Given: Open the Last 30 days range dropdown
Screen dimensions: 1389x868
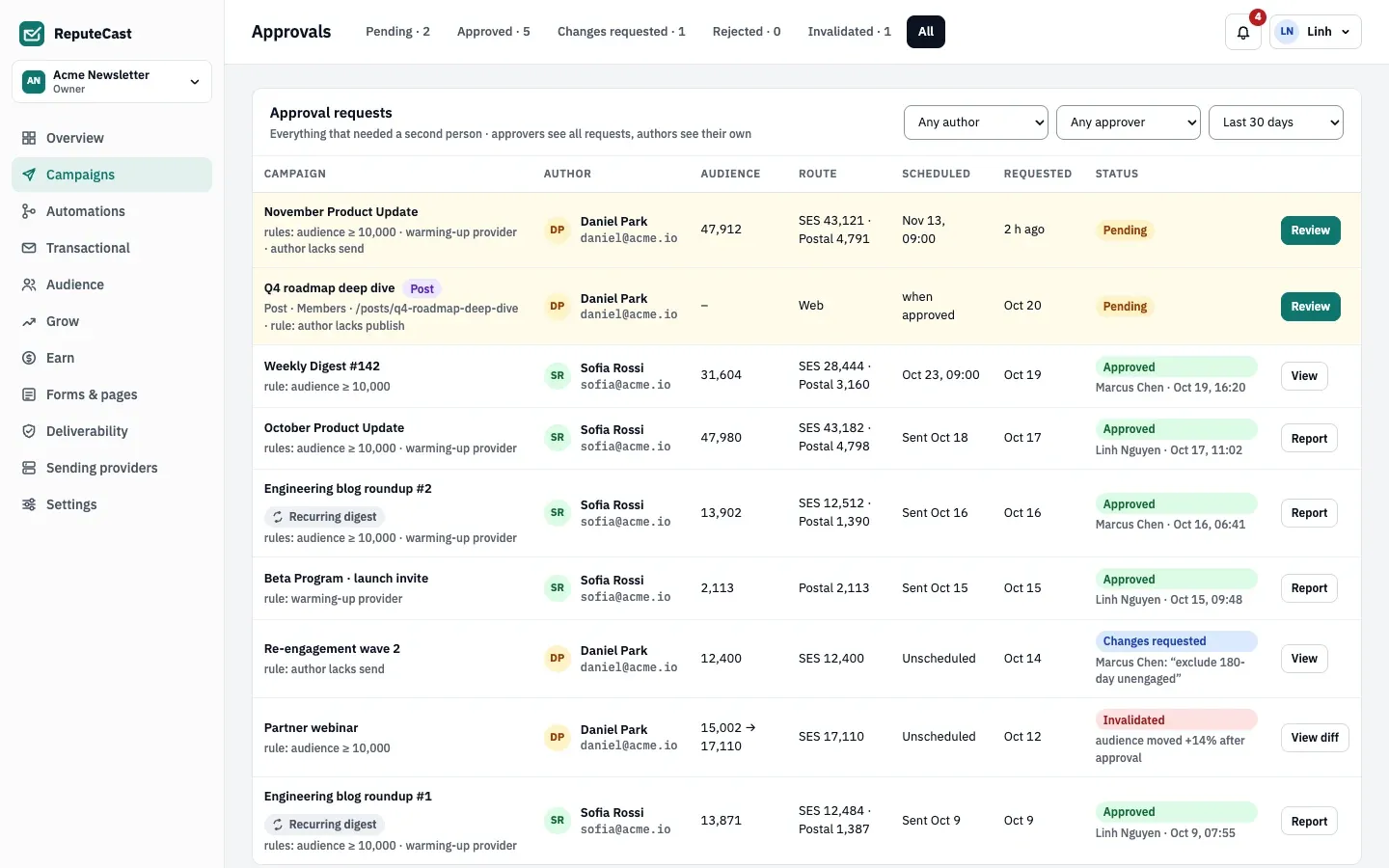Looking at the screenshot, I should click(x=1275, y=122).
